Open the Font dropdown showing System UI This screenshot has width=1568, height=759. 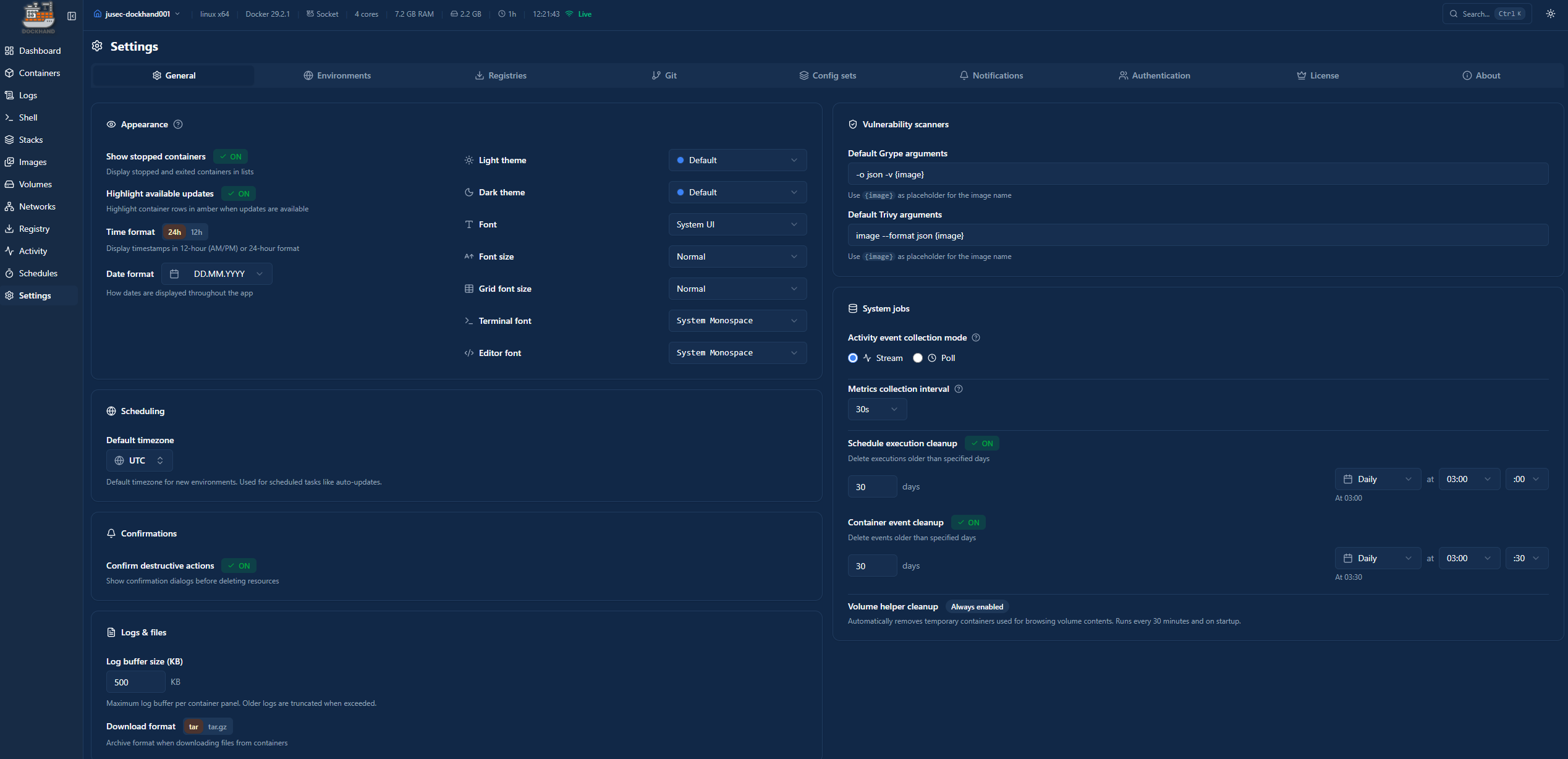click(737, 224)
